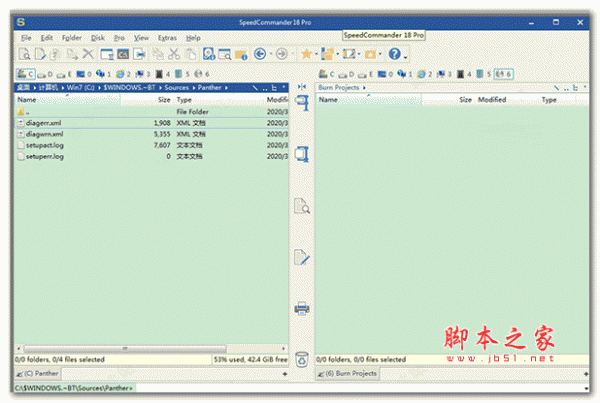This screenshot has width=600, height=403.
Task: Click the Help question mark icon
Action: (395, 54)
